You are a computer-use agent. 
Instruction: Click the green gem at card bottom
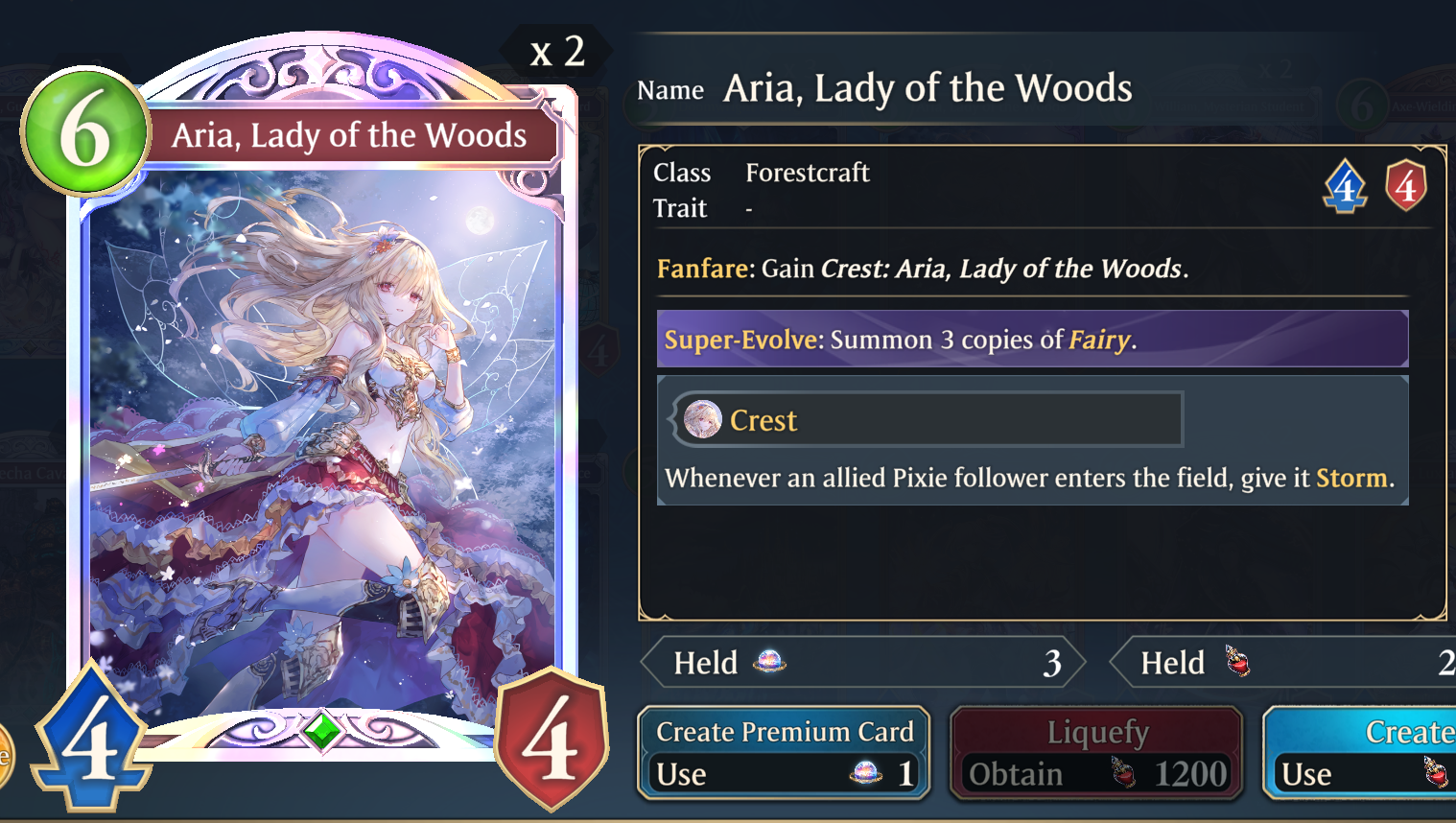(x=323, y=732)
